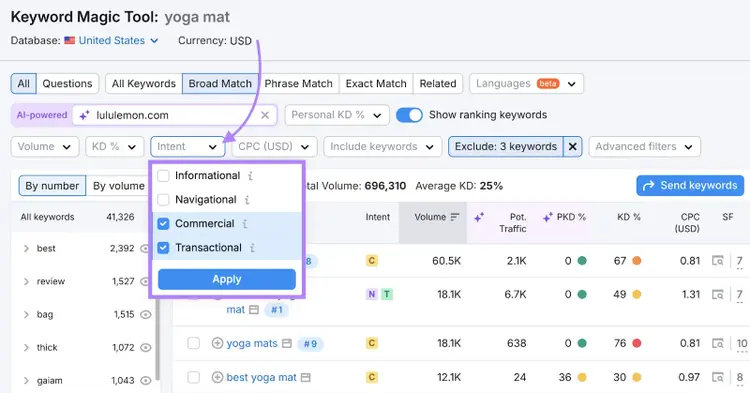Open the United States database dropdown

pyautogui.click(x=118, y=41)
